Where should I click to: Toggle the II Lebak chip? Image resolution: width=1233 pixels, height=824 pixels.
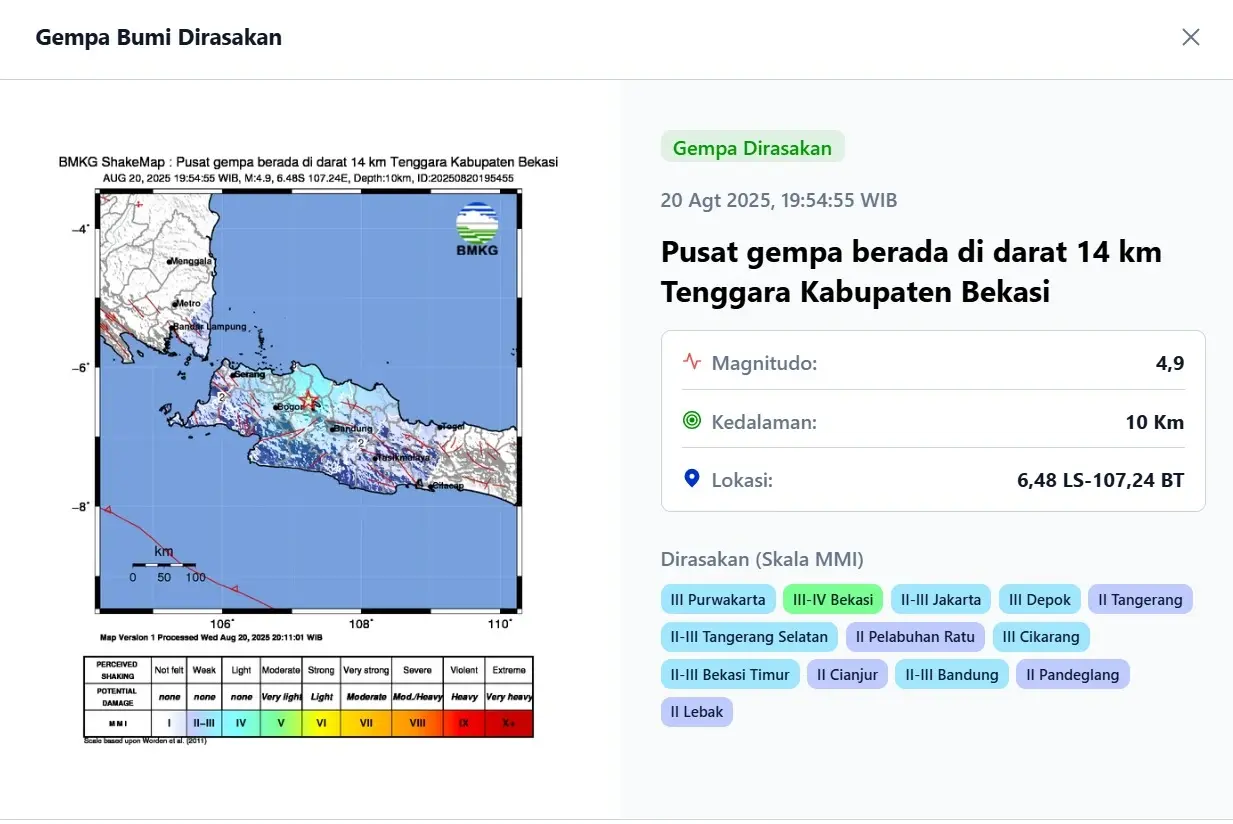tap(696, 711)
